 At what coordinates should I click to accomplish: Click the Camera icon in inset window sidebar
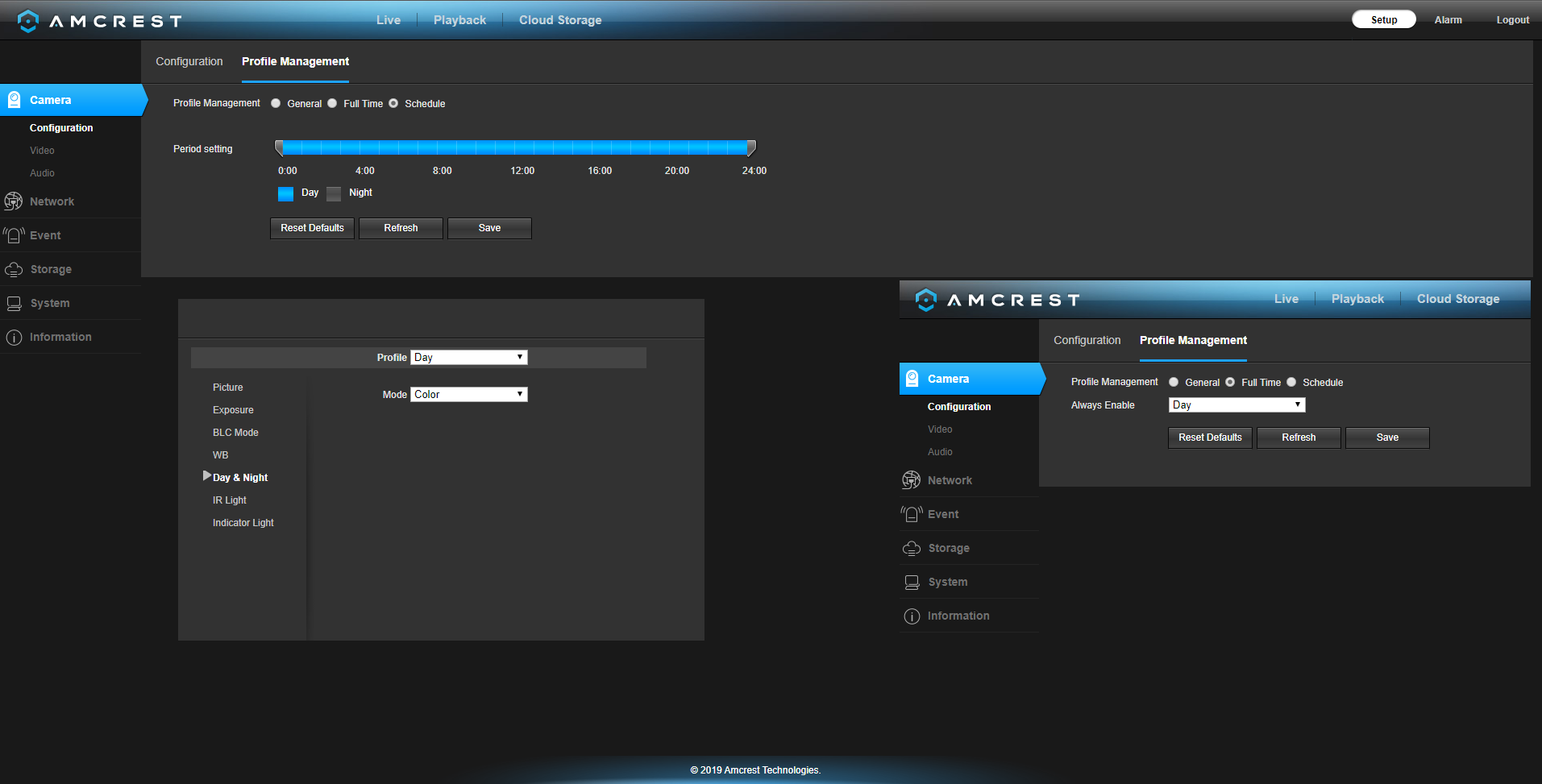pyautogui.click(x=912, y=379)
